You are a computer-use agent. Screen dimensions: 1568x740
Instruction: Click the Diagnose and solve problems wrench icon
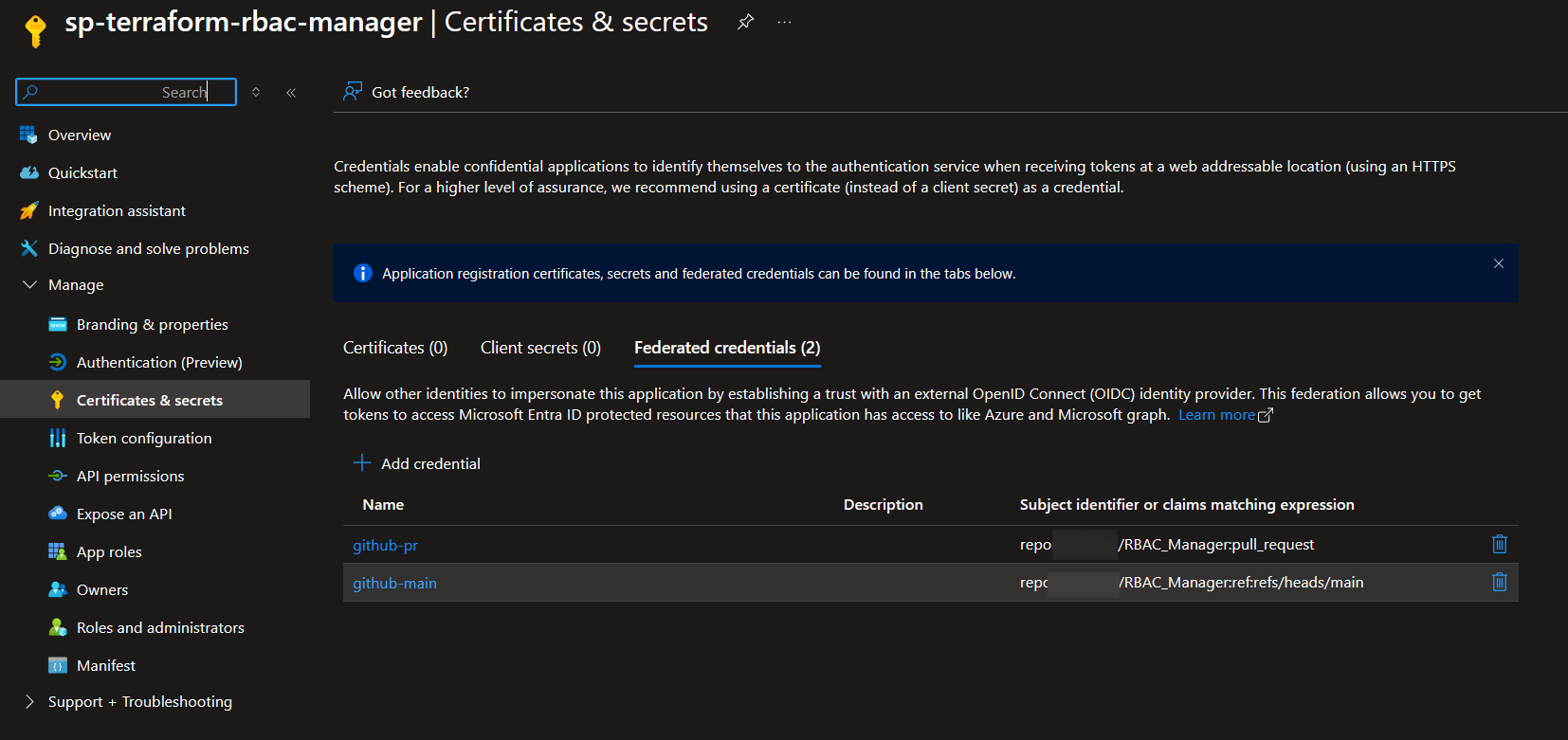28,248
